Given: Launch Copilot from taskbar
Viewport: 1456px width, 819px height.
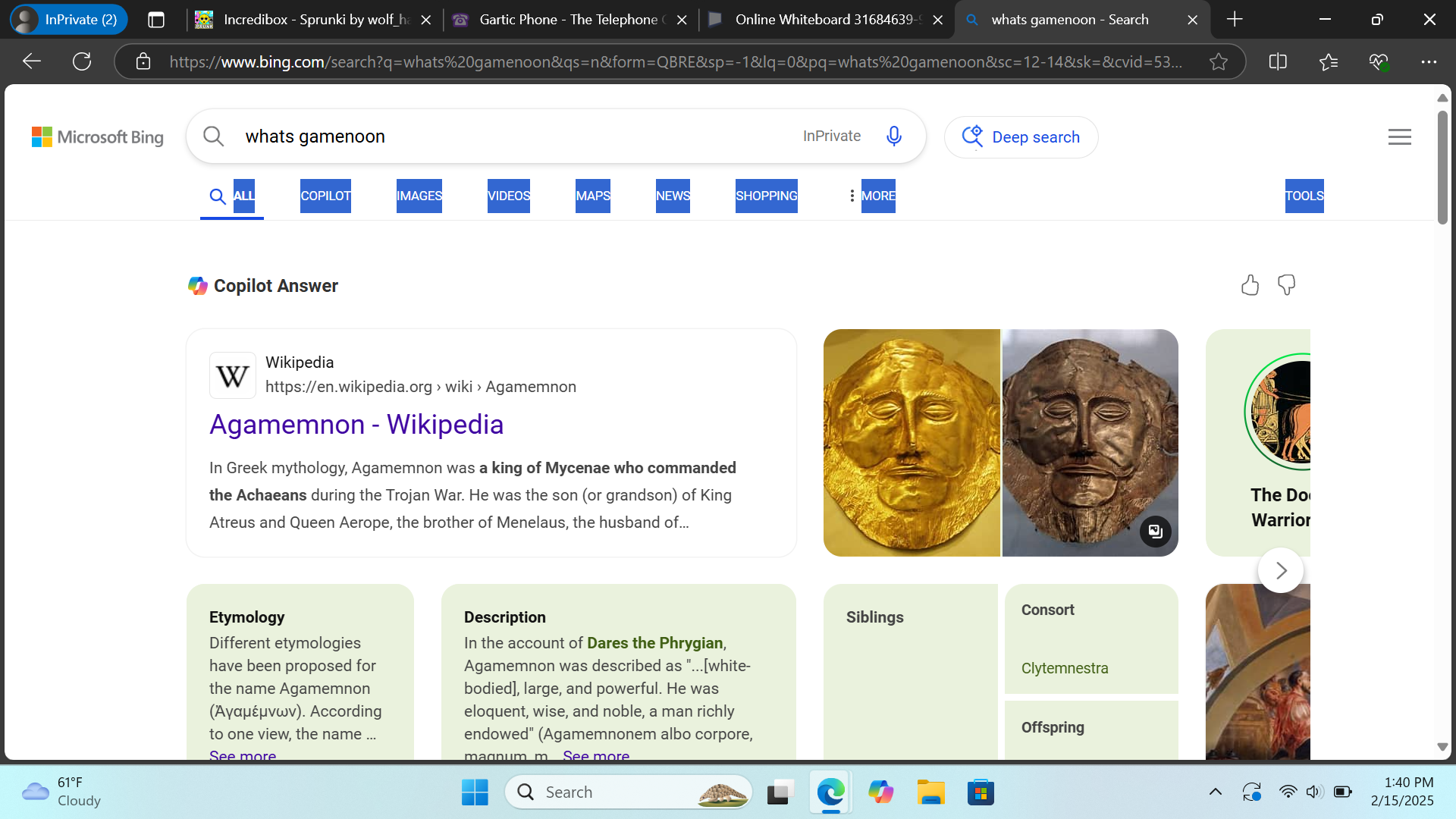Looking at the screenshot, I should click(x=880, y=792).
